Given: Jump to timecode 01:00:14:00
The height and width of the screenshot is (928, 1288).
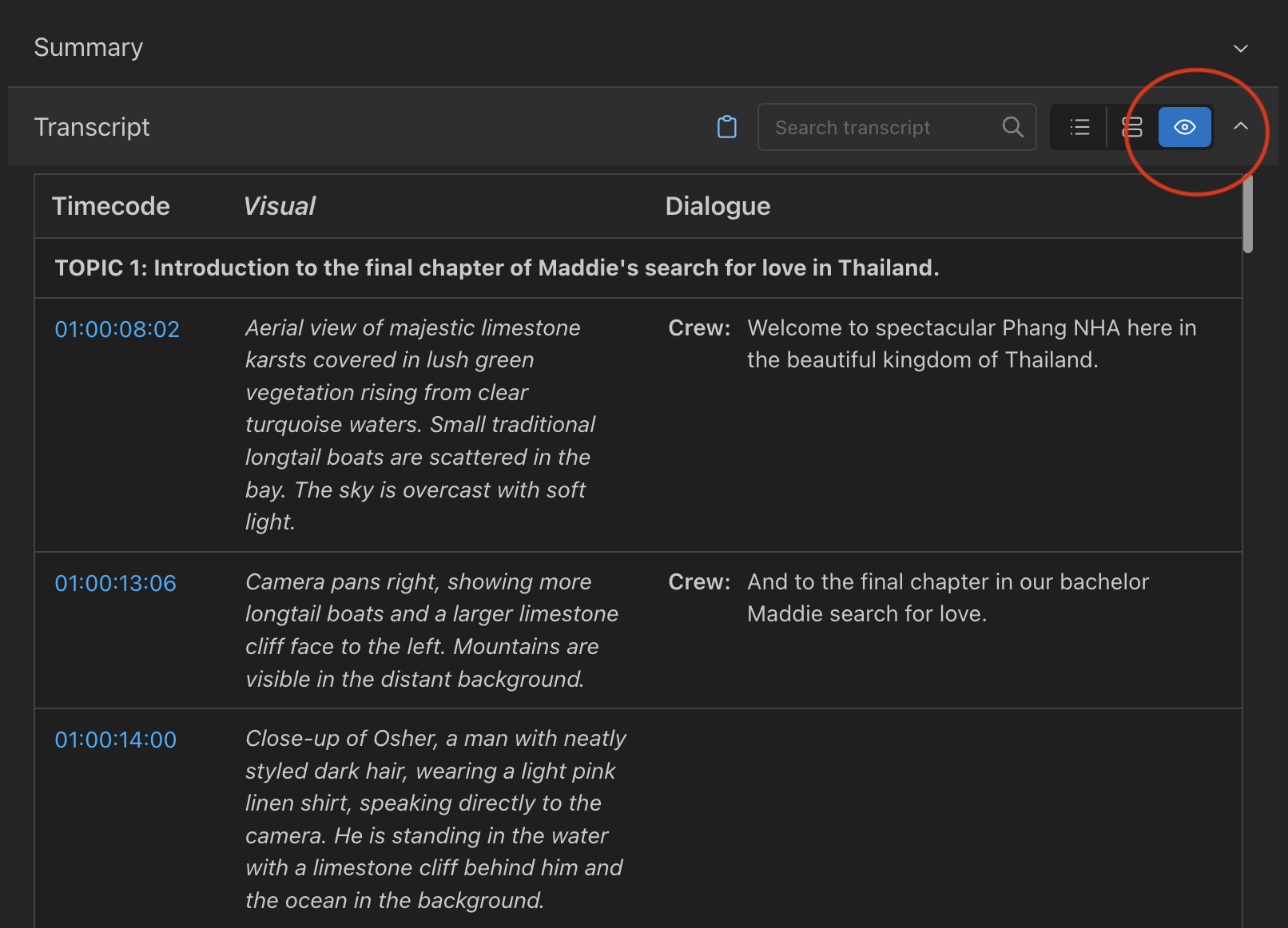Looking at the screenshot, I should [115, 740].
